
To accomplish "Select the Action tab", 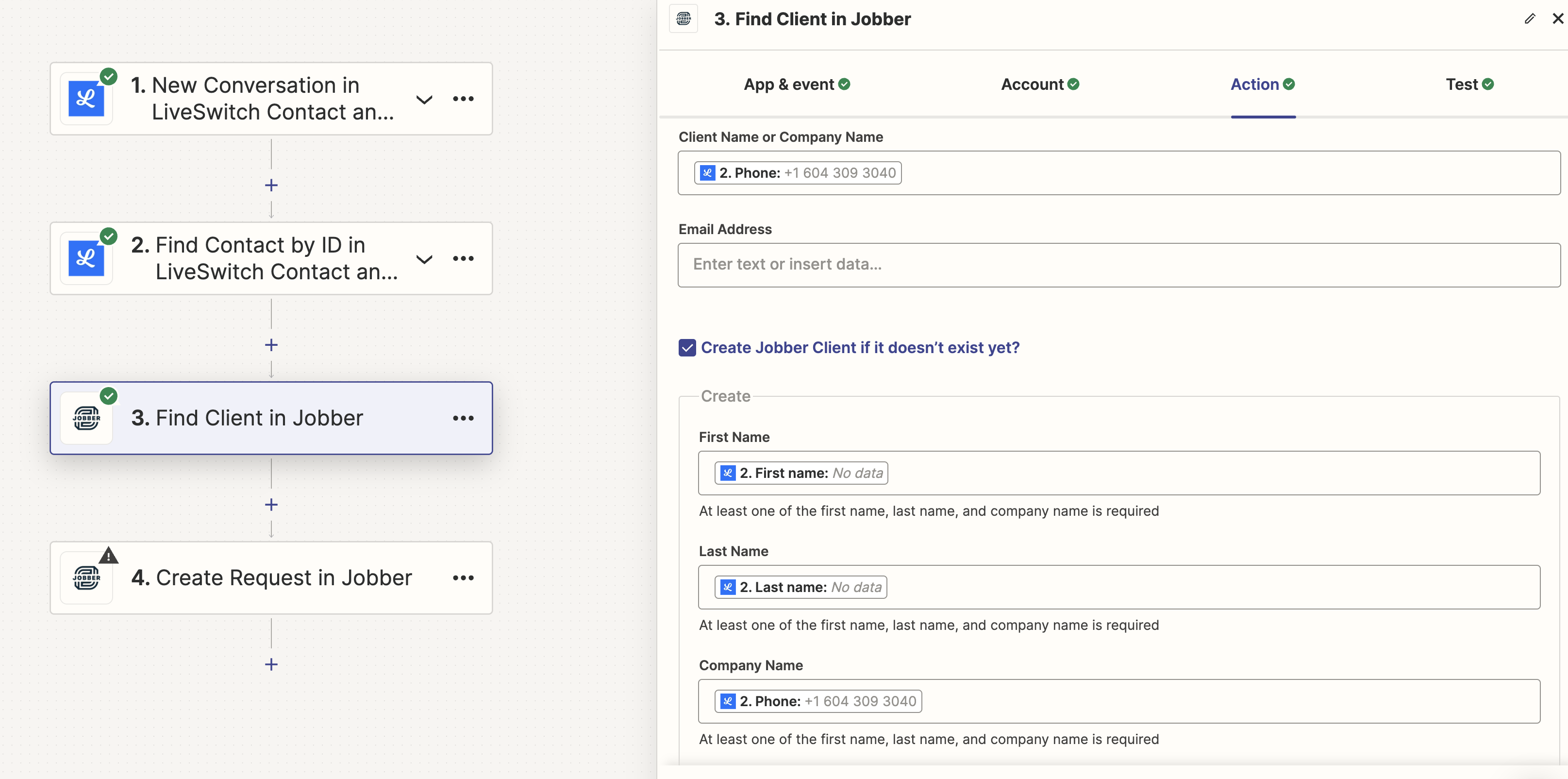I will pos(1263,84).
